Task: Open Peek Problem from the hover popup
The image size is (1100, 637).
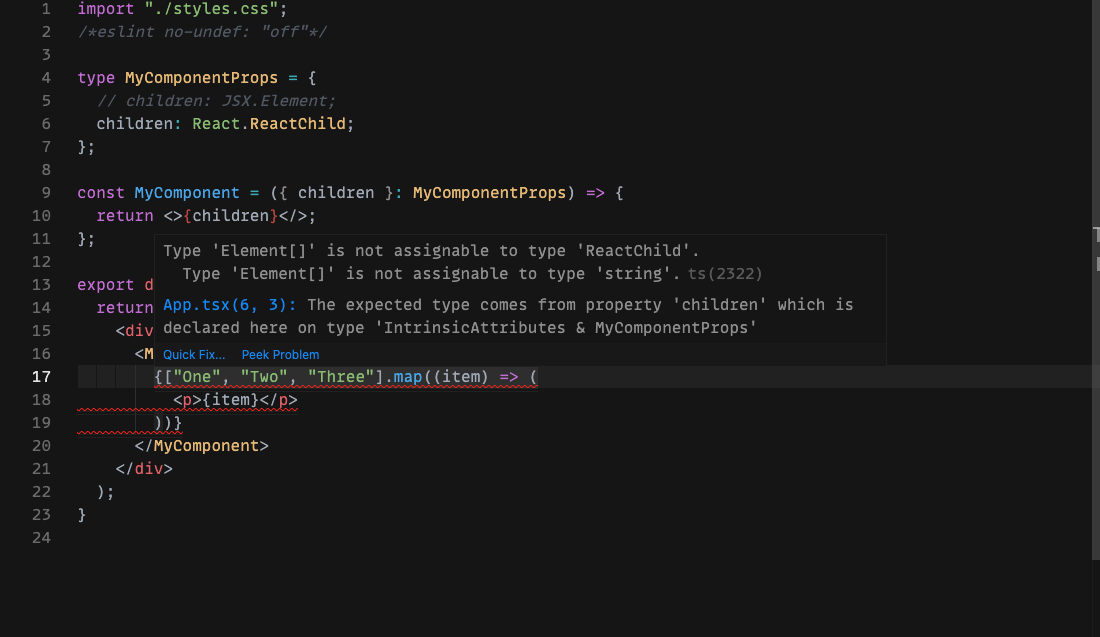Action: coord(280,355)
